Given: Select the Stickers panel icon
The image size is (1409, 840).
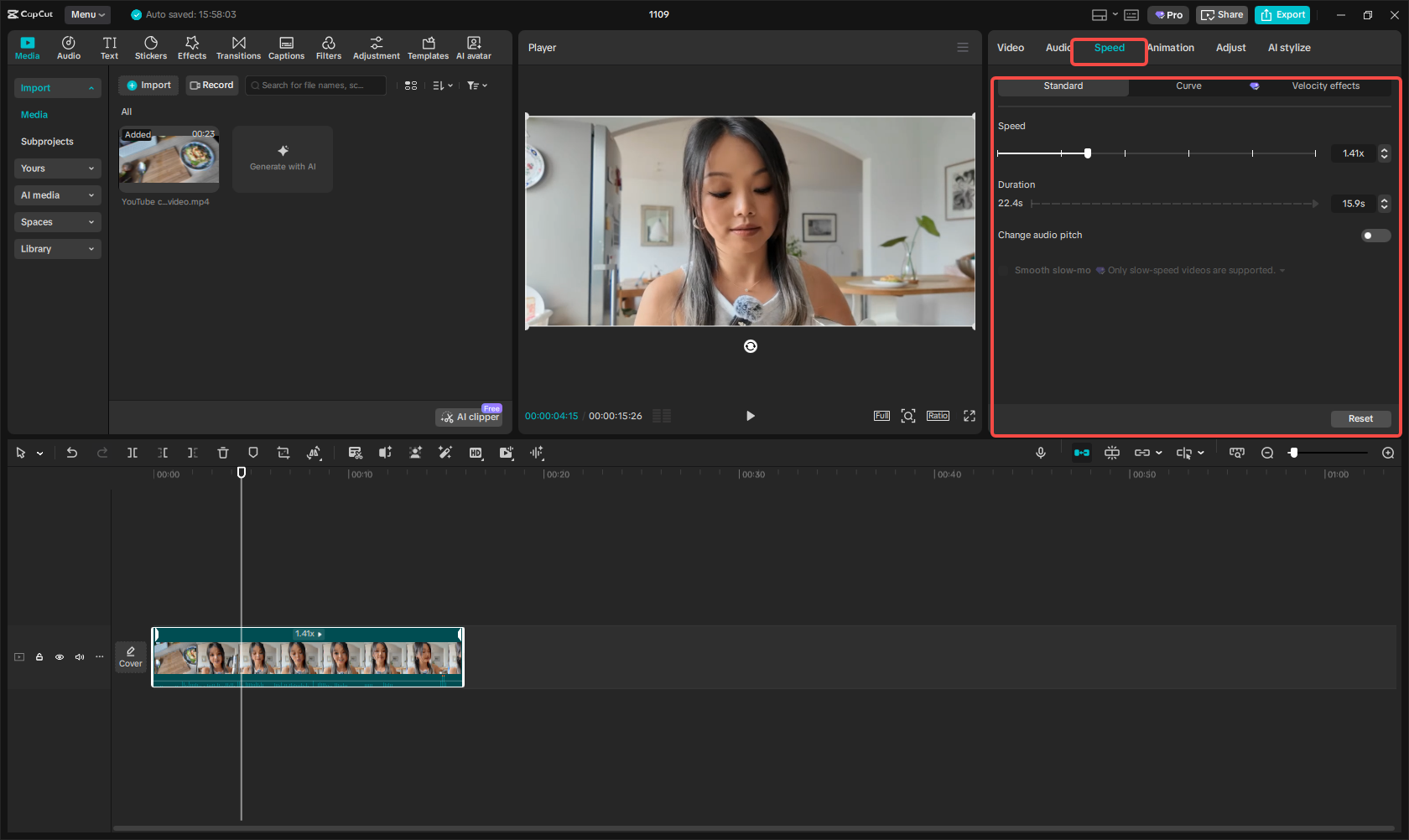Looking at the screenshot, I should (x=151, y=47).
